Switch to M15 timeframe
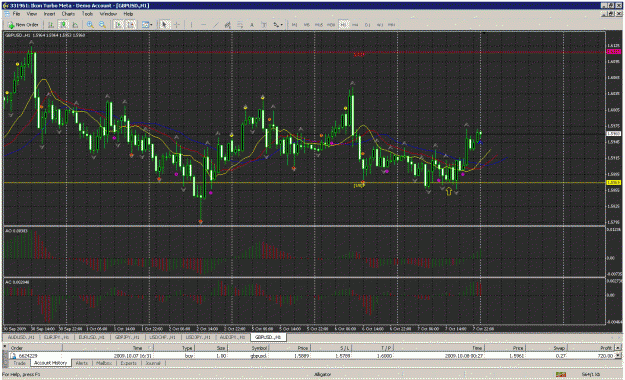 (x=319, y=25)
